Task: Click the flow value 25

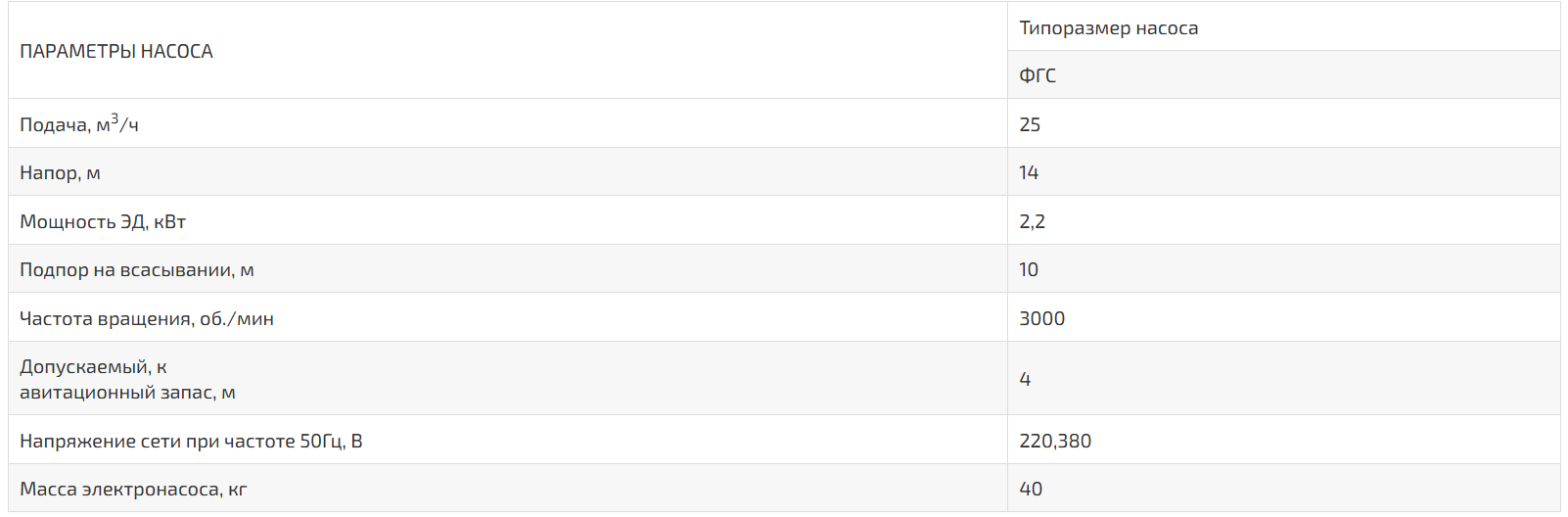Action: (1030, 124)
